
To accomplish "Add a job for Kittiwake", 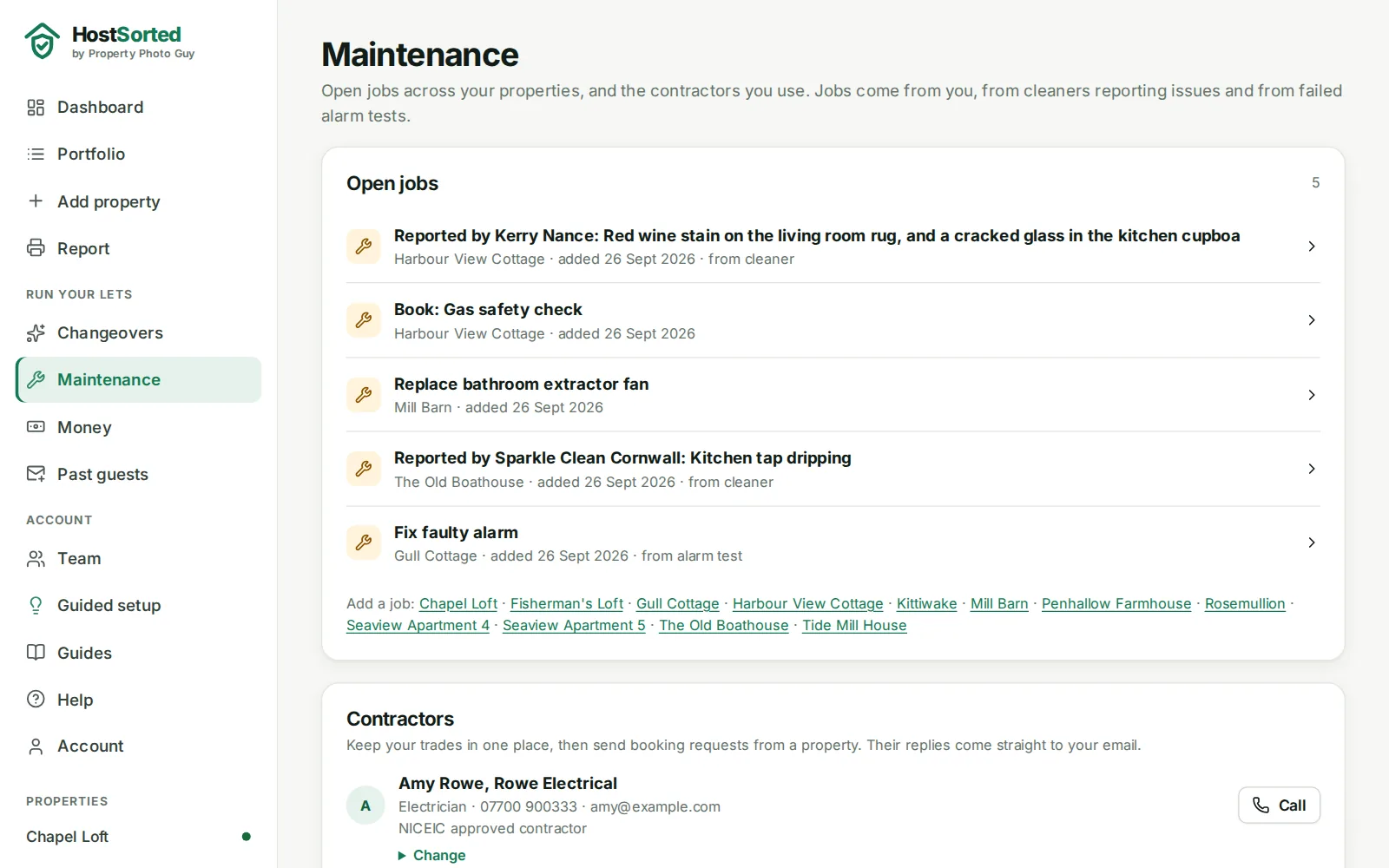I will (x=926, y=603).
